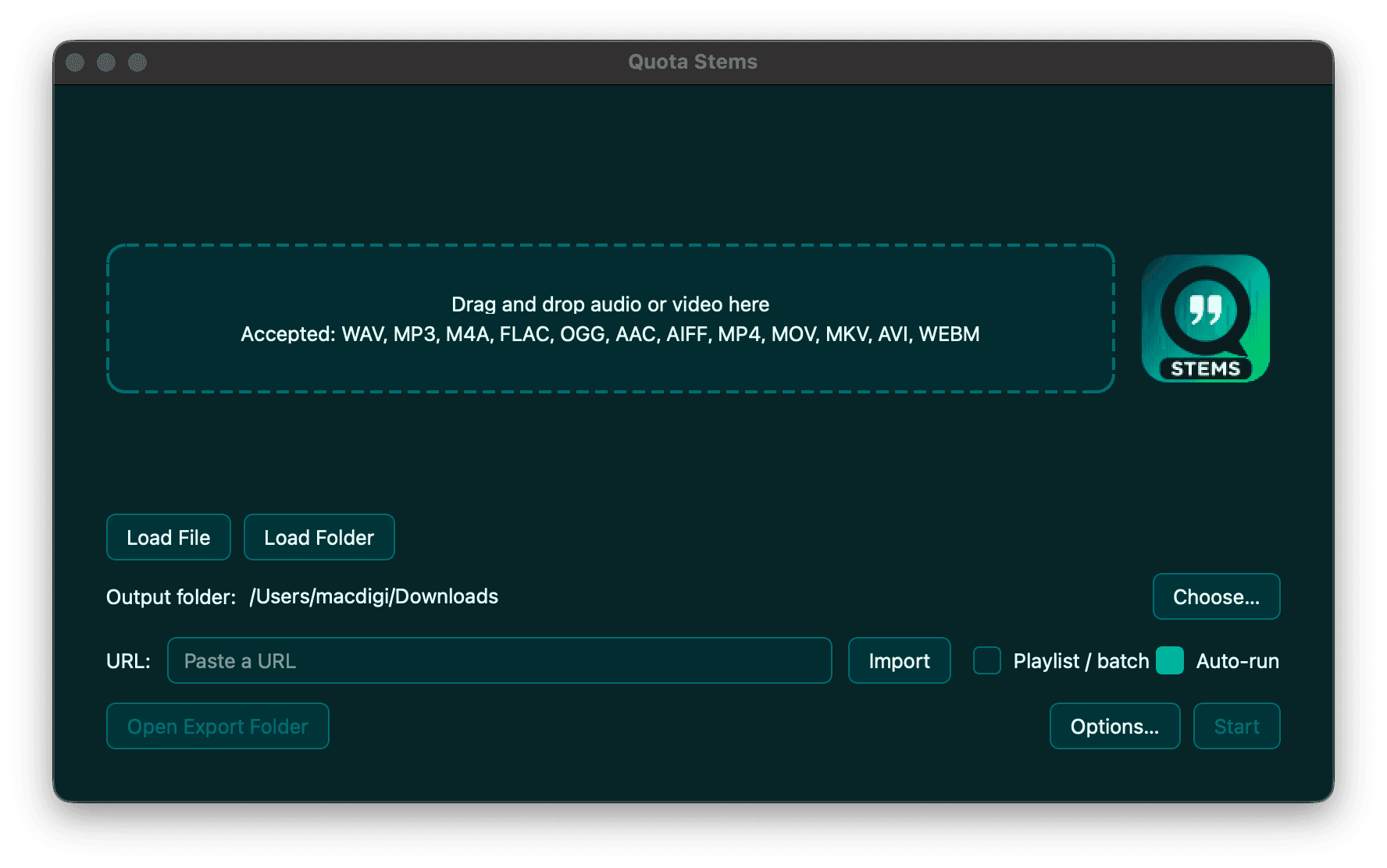Enable the Playlist / batch checkbox
Image resolution: width=1387 pixels, height=868 pixels.
[987, 660]
